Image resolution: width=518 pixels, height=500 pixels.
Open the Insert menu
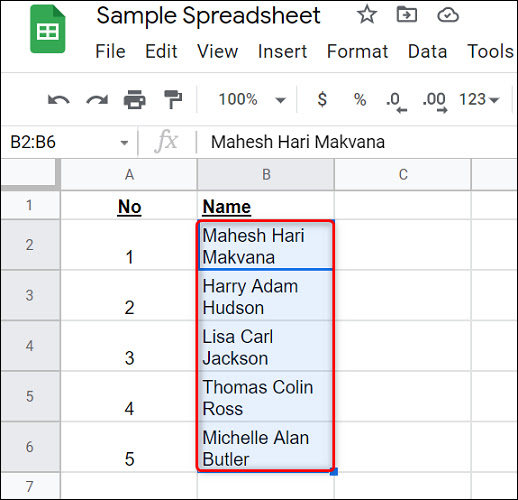282,51
